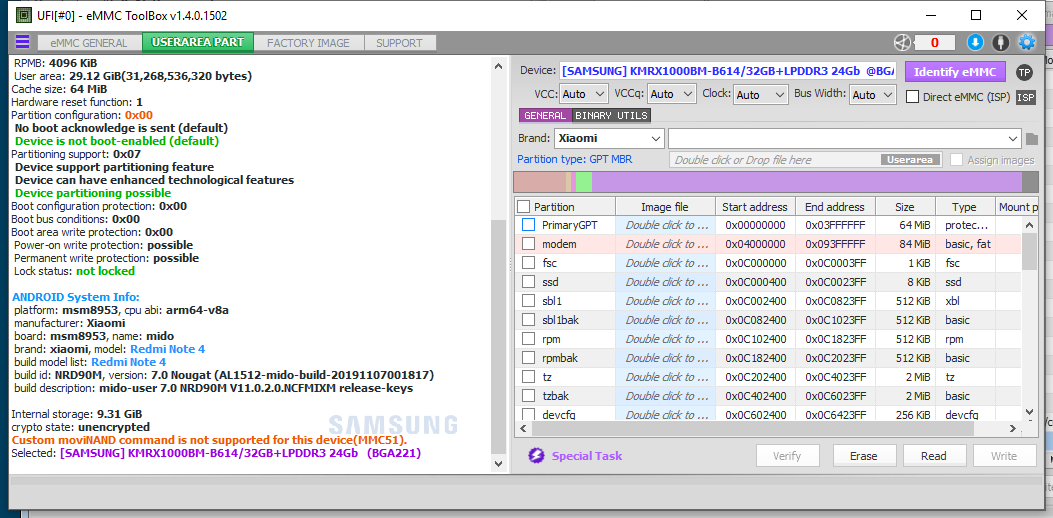Open settings via the blue gear icon

[x=1027, y=43]
